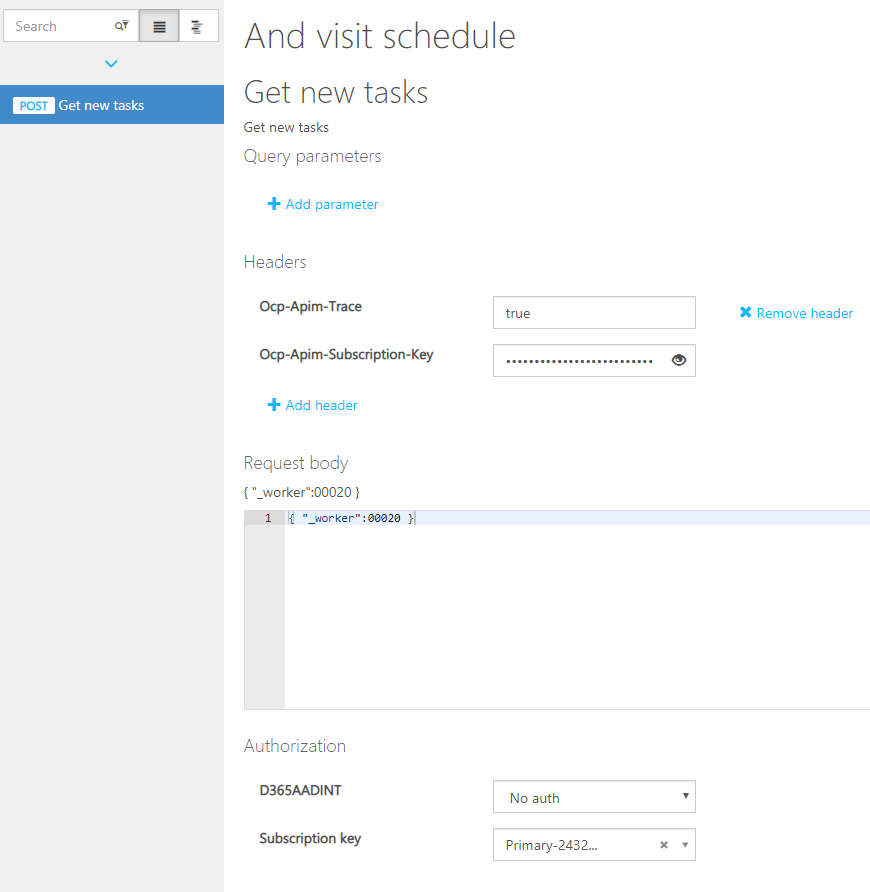This screenshot has width=870, height=892.
Task: Click the POST method badge
Action: (34, 106)
